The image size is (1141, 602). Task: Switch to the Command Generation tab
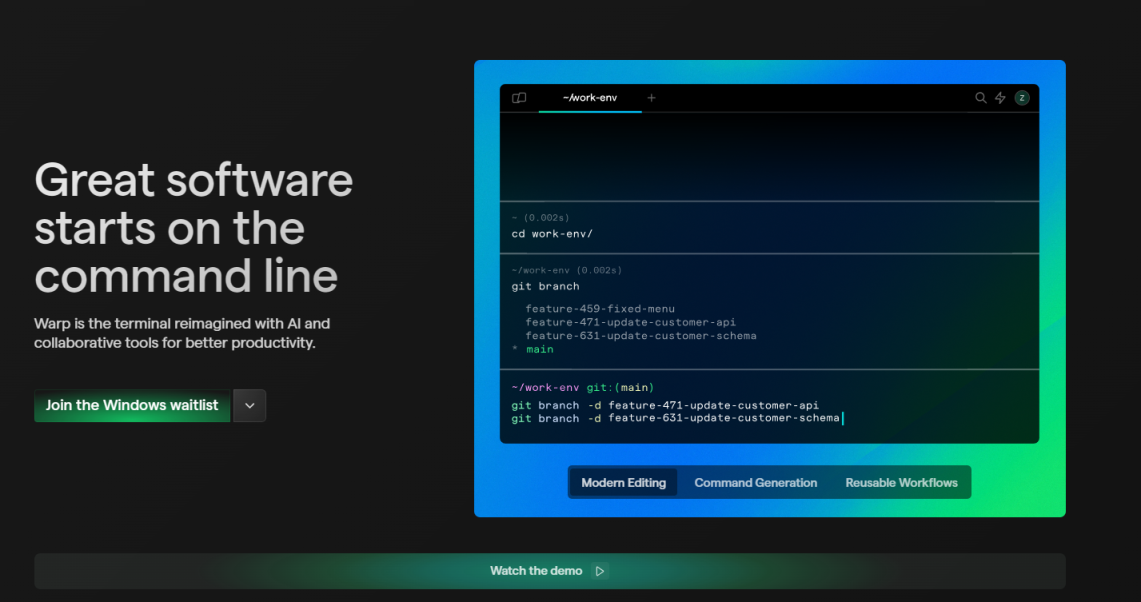click(x=755, y=482)
